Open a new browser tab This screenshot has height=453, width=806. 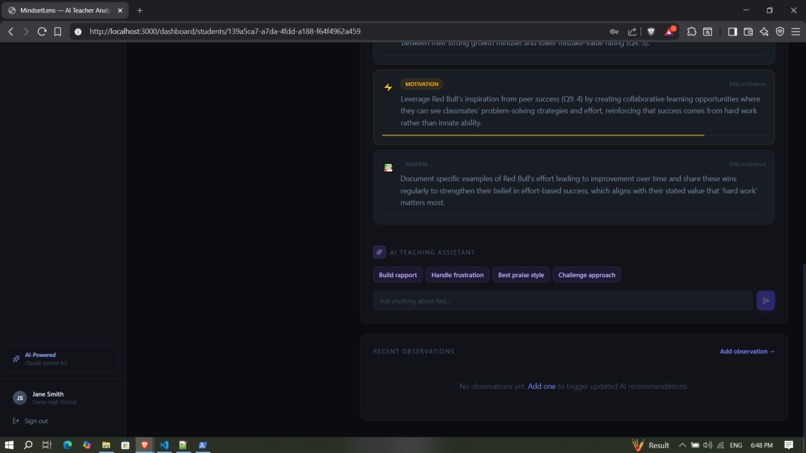(139, 10)
